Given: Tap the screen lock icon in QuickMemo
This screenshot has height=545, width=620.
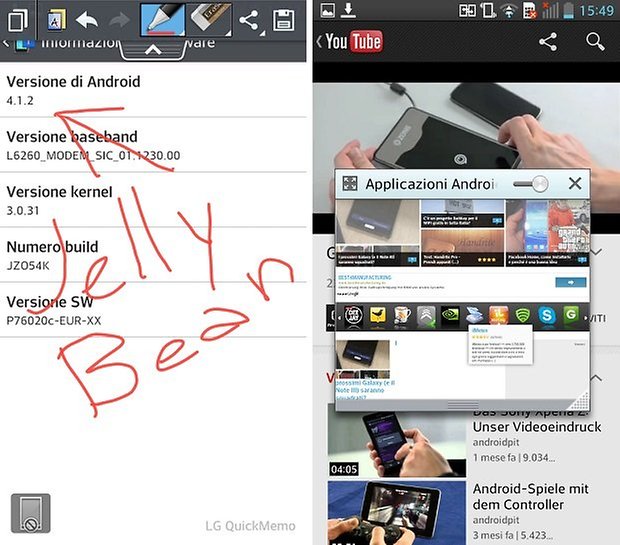Looking at the screenshot, I should pos(30,513).
